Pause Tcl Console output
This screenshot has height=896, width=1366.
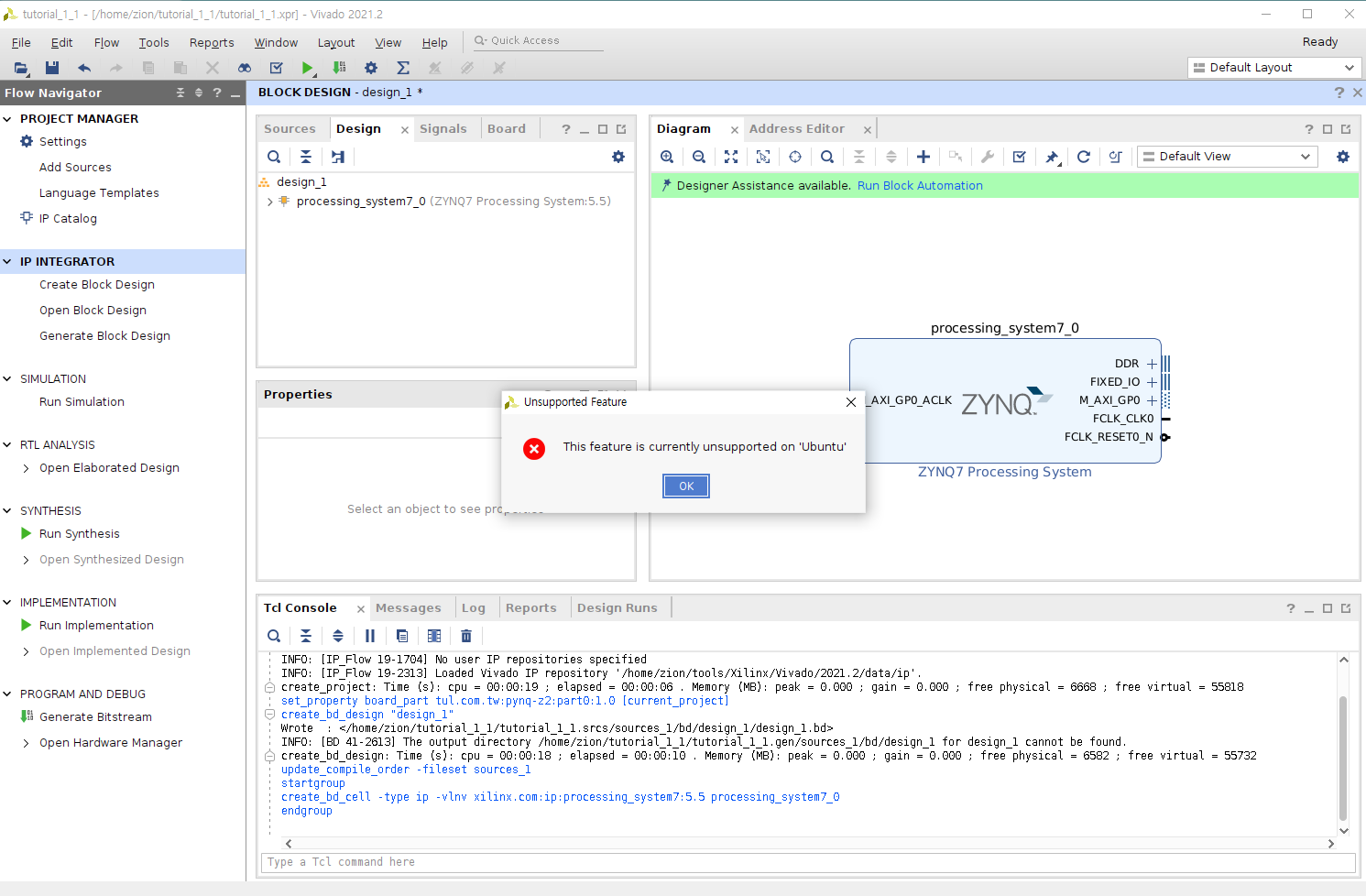(x=370, y=636)
